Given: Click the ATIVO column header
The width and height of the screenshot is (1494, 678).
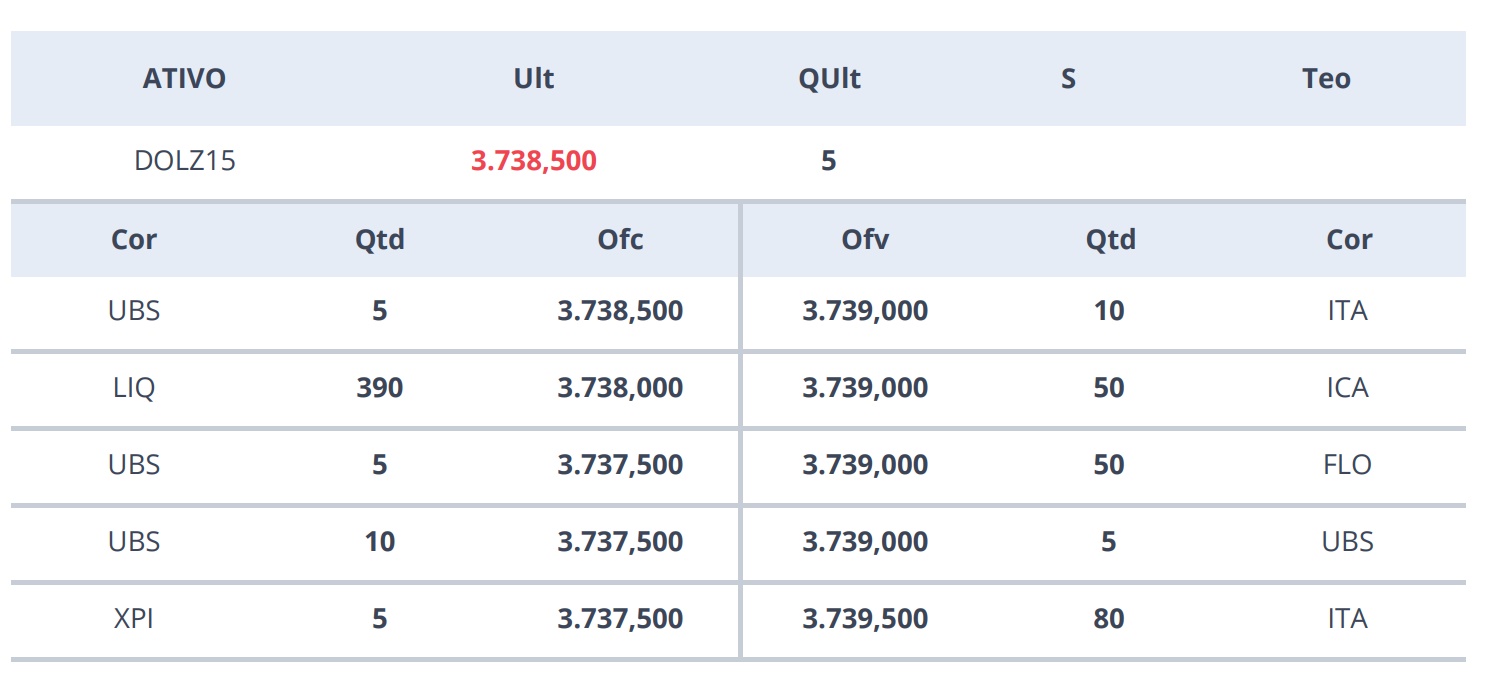Looking at the screenshot, I should (x=184, y=79).
